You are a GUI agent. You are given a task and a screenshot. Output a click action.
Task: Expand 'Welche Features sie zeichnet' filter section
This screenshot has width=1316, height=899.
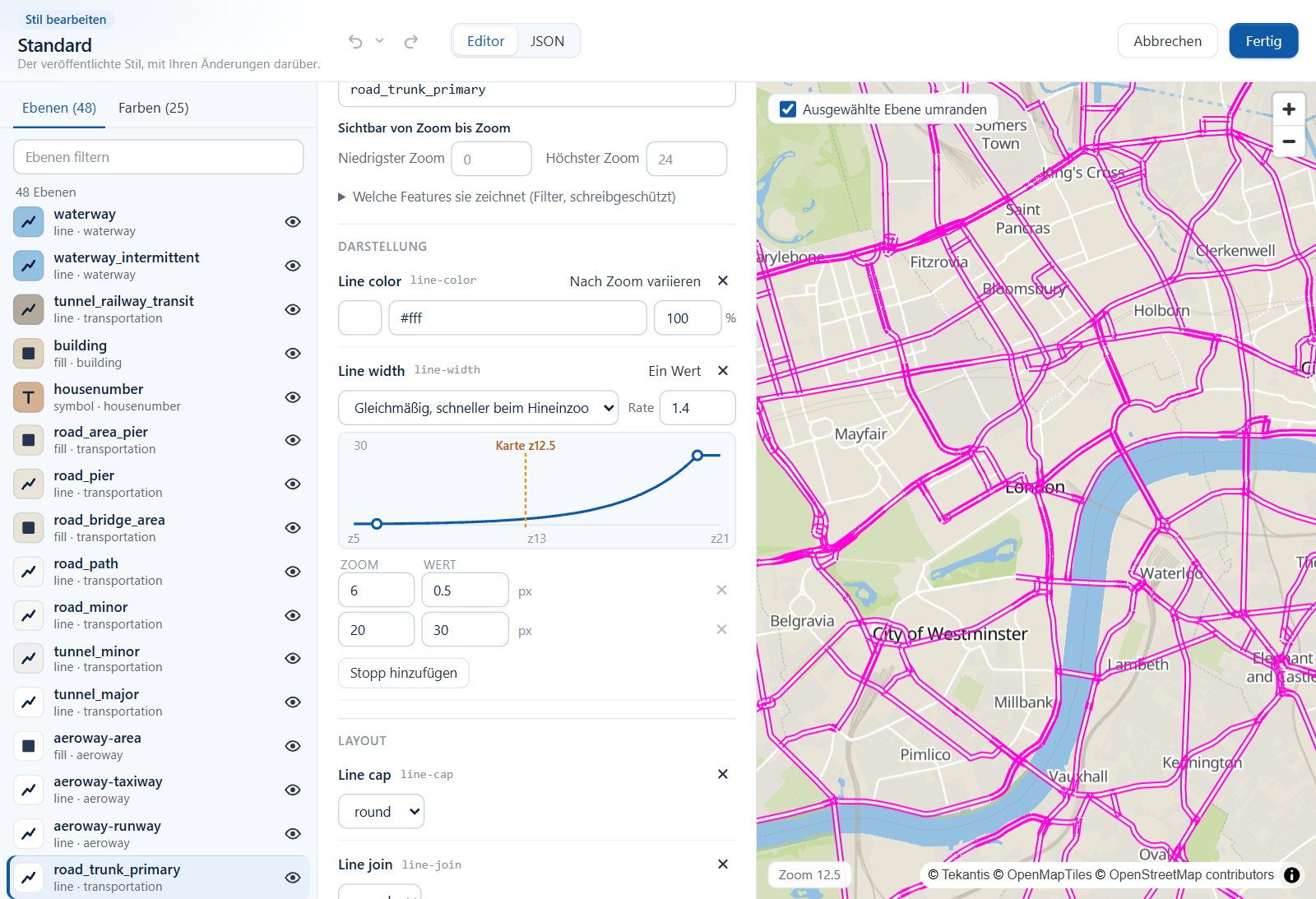(507, 197)
